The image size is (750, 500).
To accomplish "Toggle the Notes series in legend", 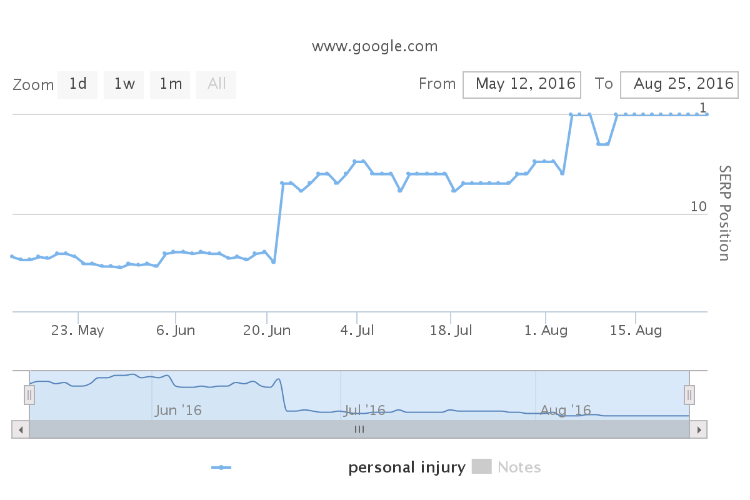I will (519, 467).
